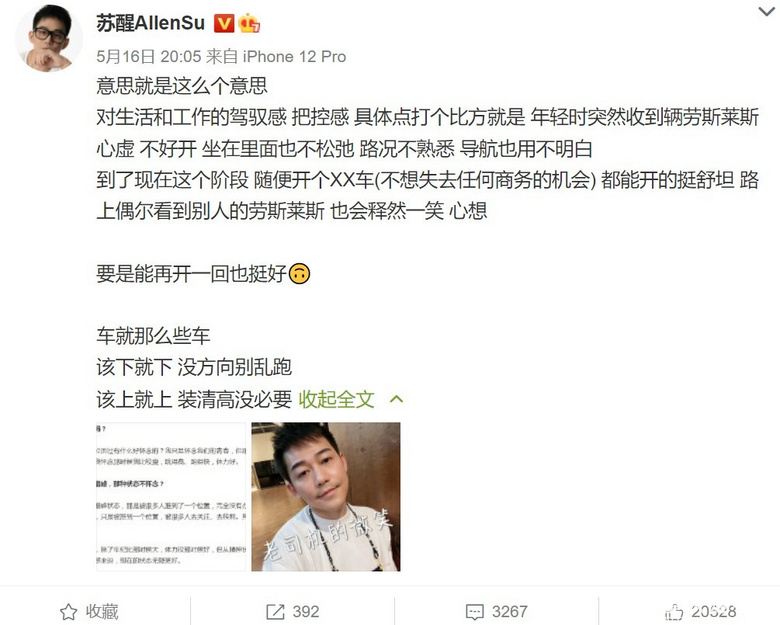The height and width of the screenshot is (625, 780).
Task: Click the star favorite icon
Action: point(69,612)
